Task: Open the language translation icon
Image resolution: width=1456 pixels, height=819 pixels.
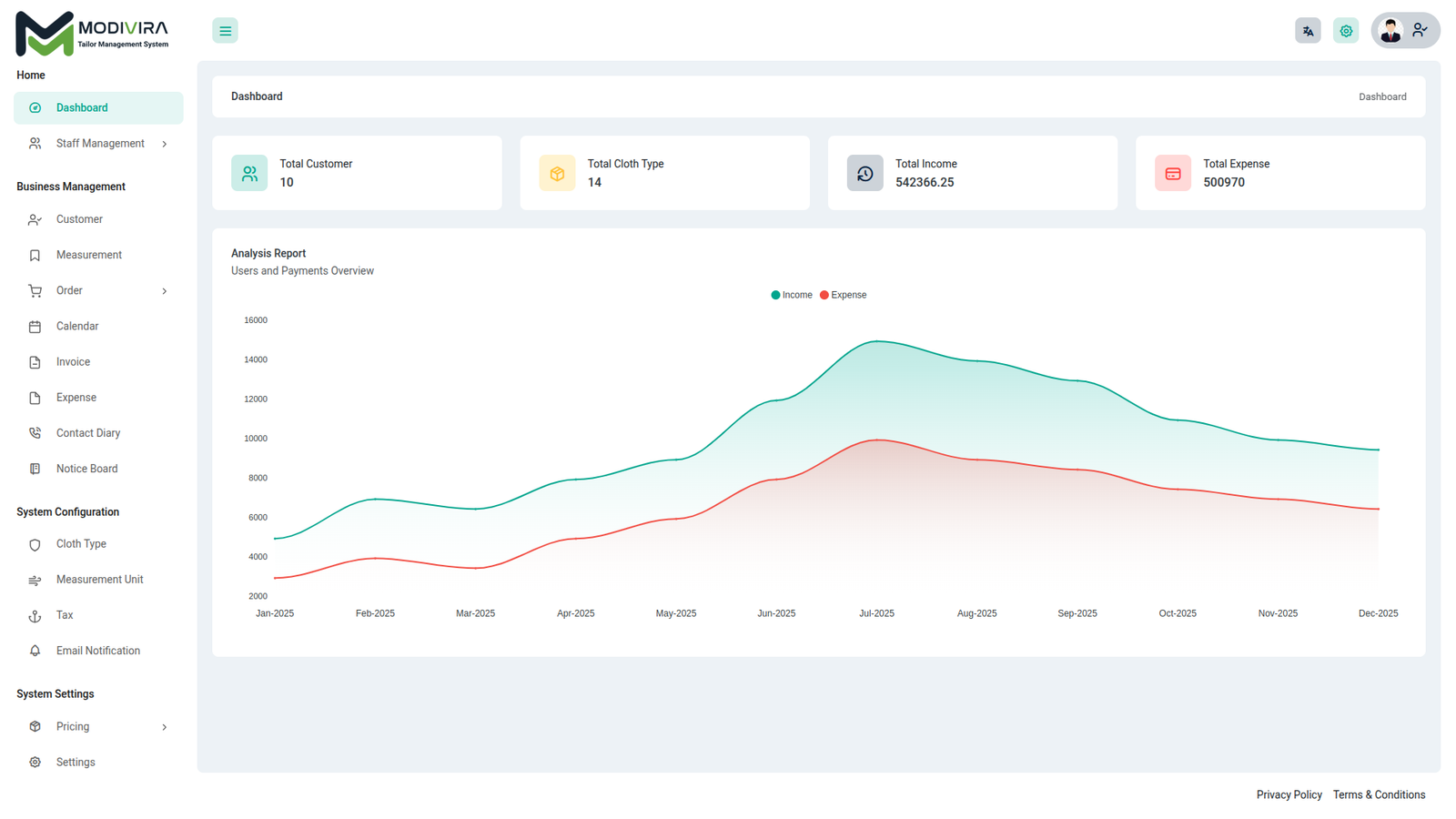Action: point(1308,31)
